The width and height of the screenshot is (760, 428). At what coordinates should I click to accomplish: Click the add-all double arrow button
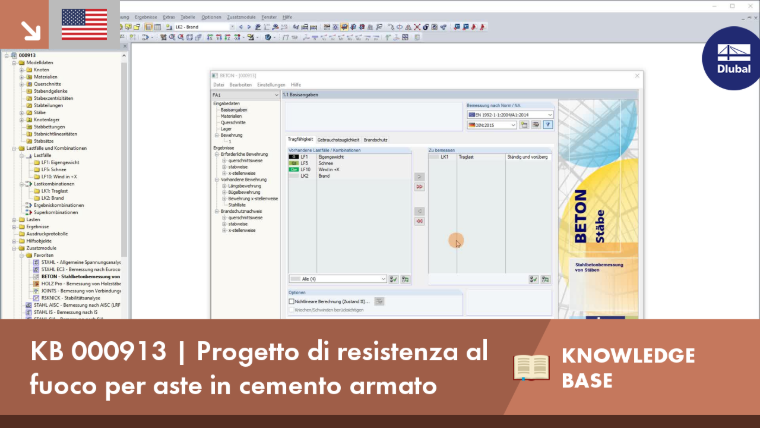419,187
